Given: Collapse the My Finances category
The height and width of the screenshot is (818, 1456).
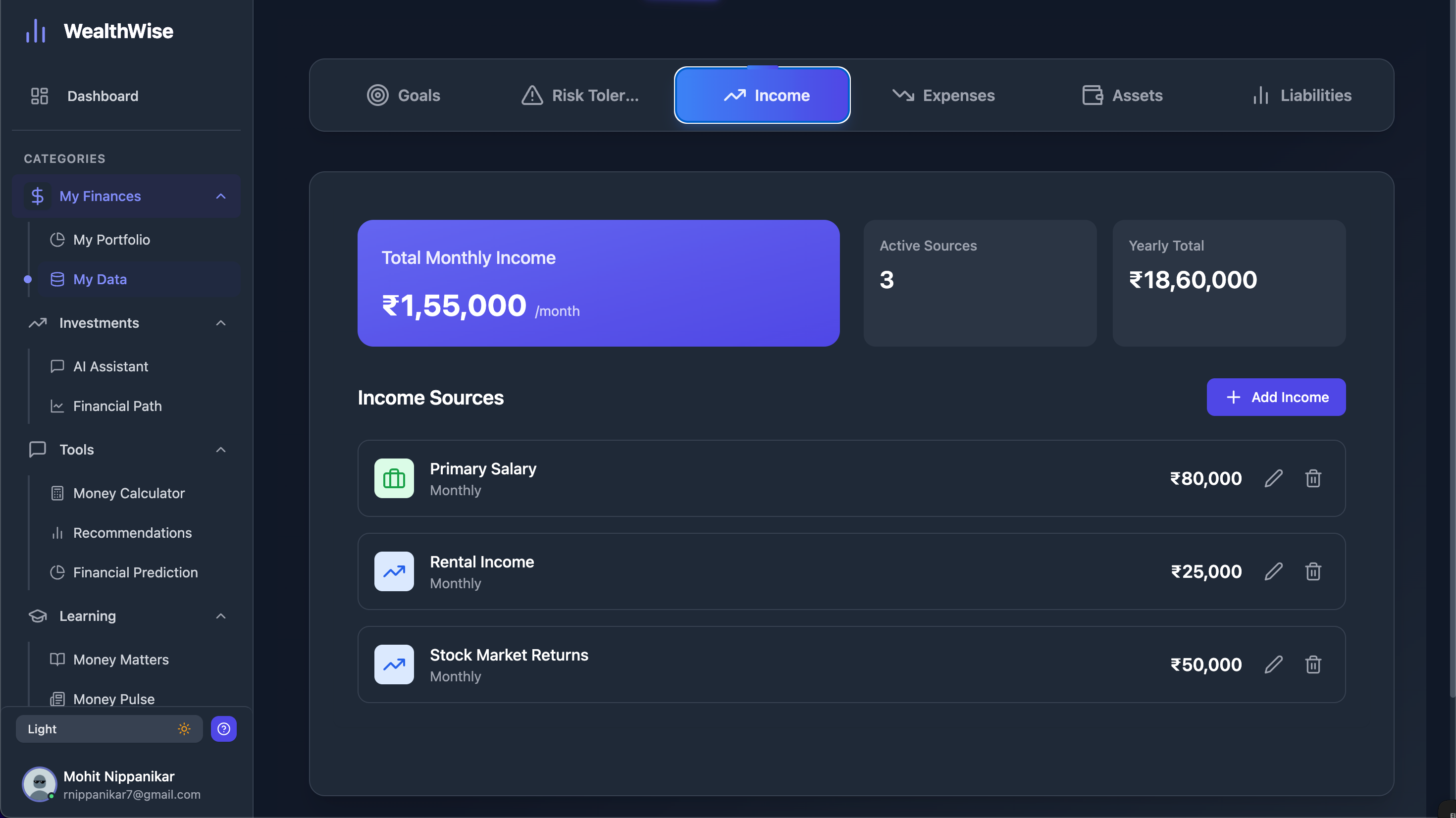Looking at the screenshot, I should click(221, 196).
